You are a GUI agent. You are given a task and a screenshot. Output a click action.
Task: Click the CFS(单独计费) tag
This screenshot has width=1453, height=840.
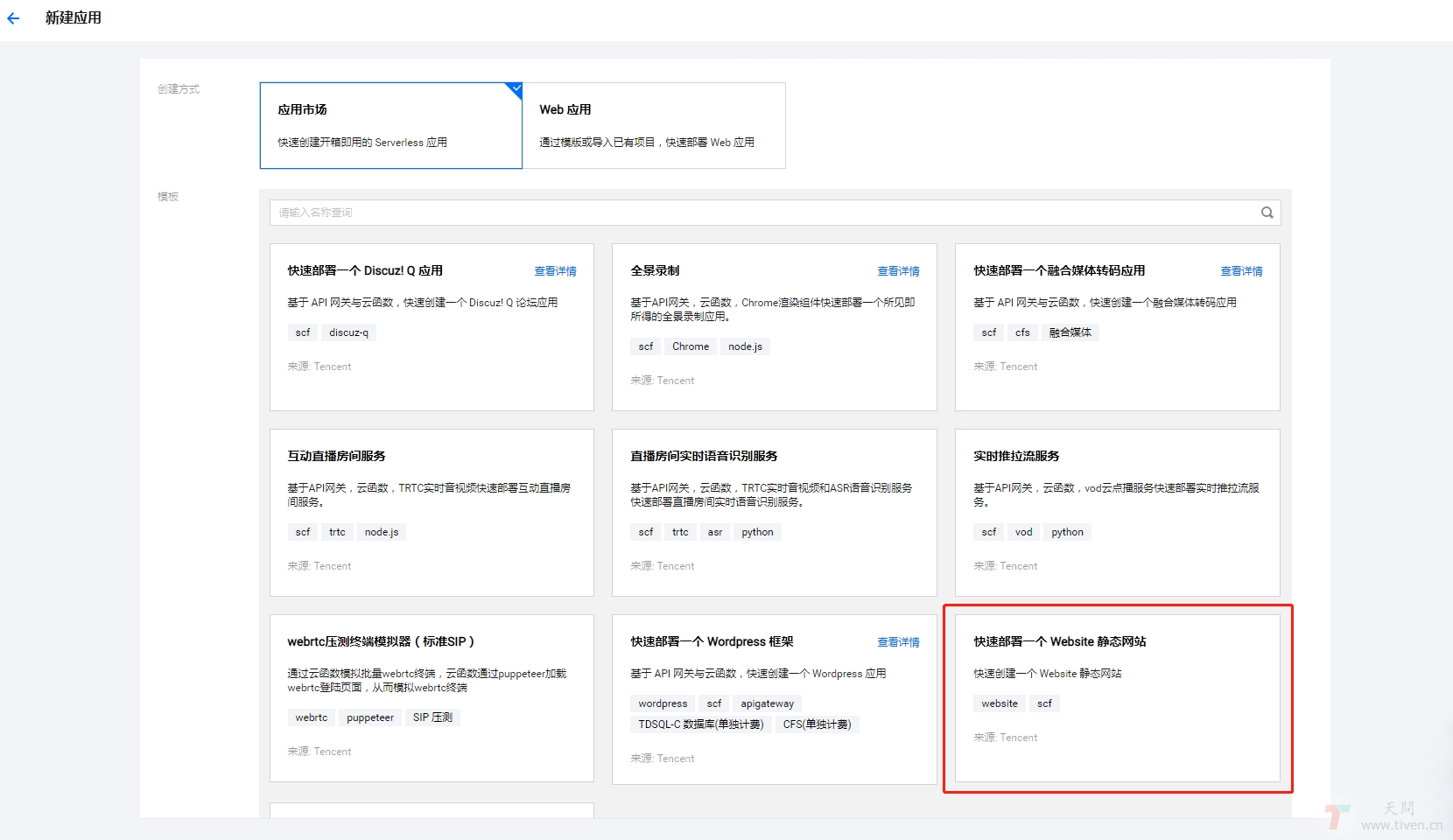coord(817,724)
